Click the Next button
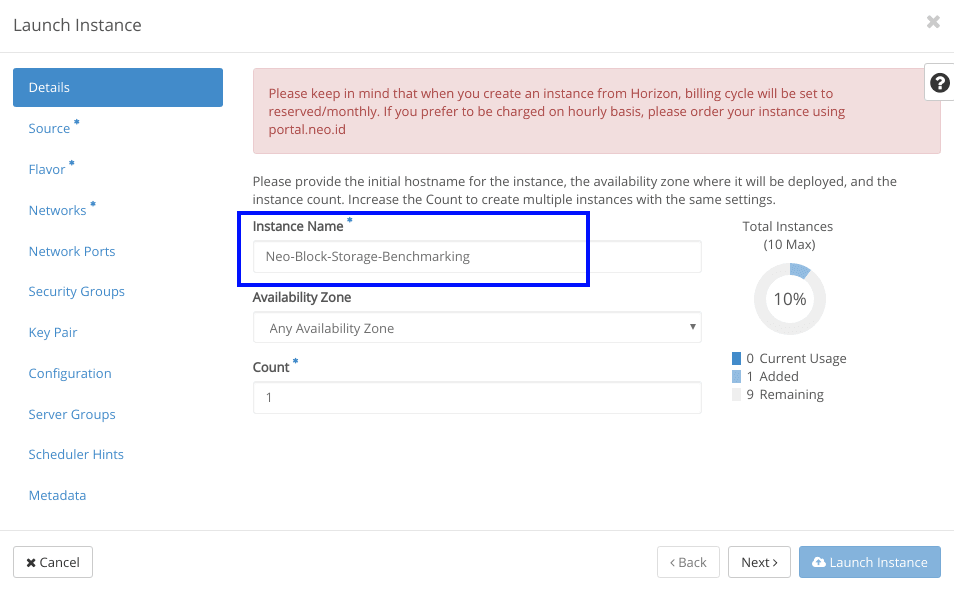This screenshot has width=954, height=589. [x=759, y=562]
